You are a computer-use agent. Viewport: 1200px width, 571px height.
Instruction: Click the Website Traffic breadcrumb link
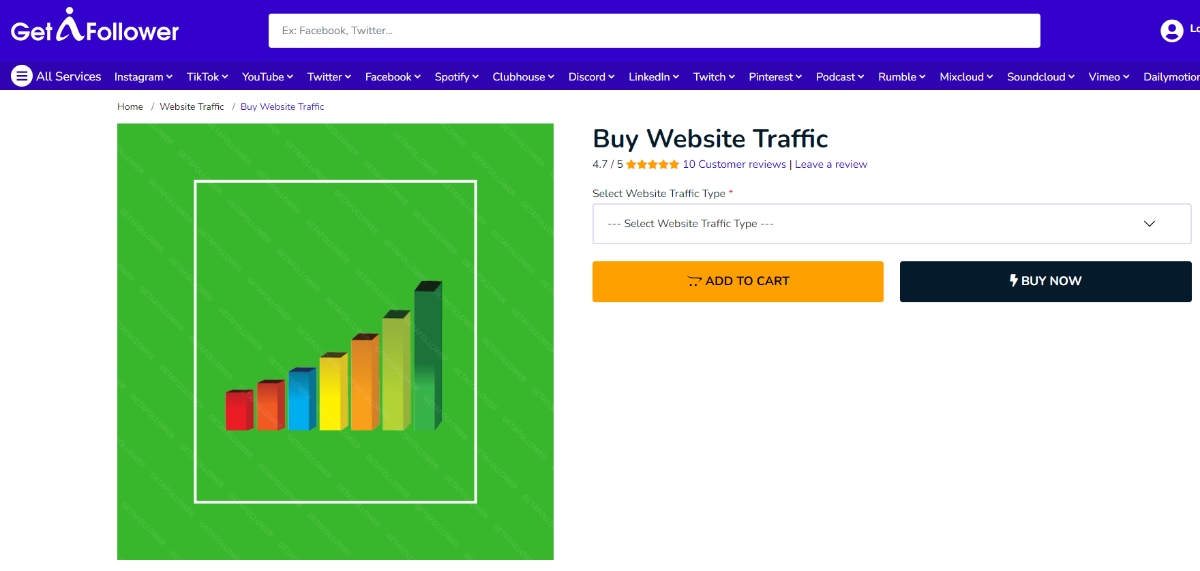point(192,107)
